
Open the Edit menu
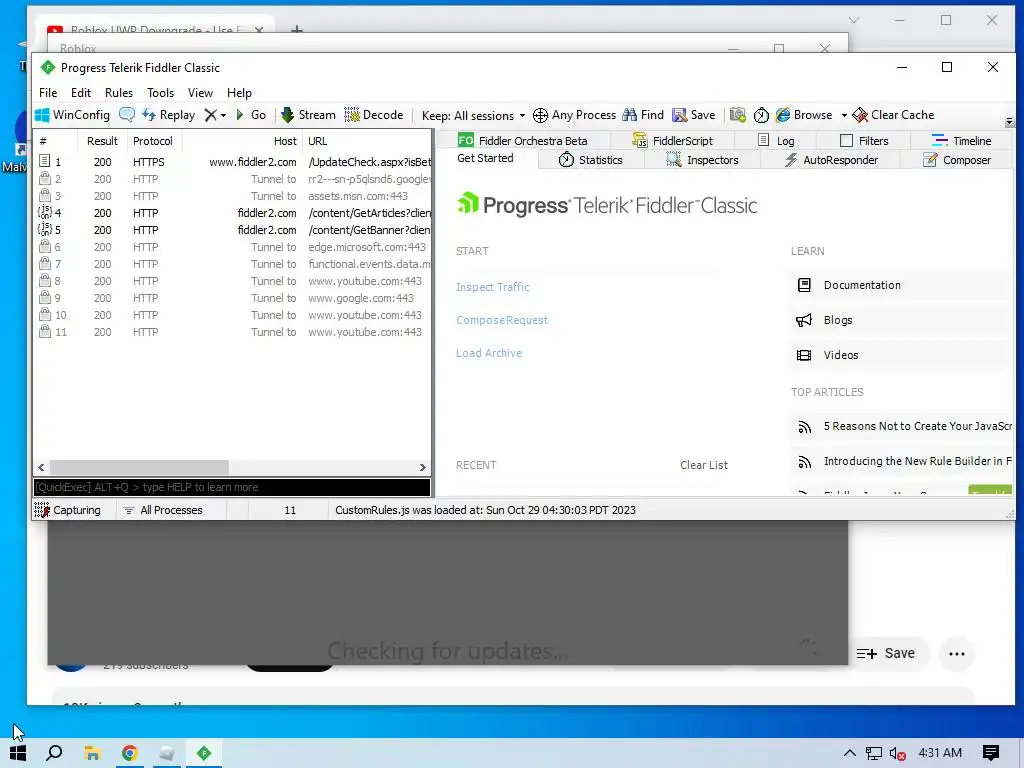tap(81, 93)
